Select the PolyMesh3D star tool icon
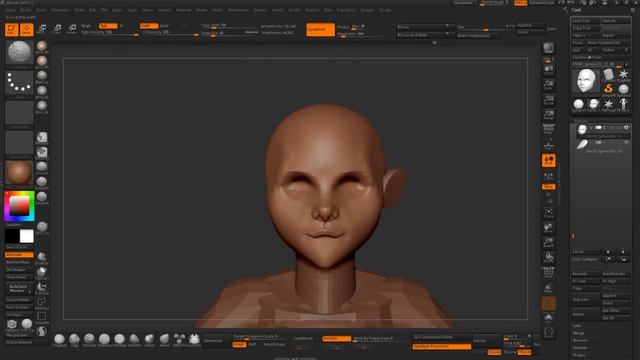 pyautogui.click(x=623, y=75)
